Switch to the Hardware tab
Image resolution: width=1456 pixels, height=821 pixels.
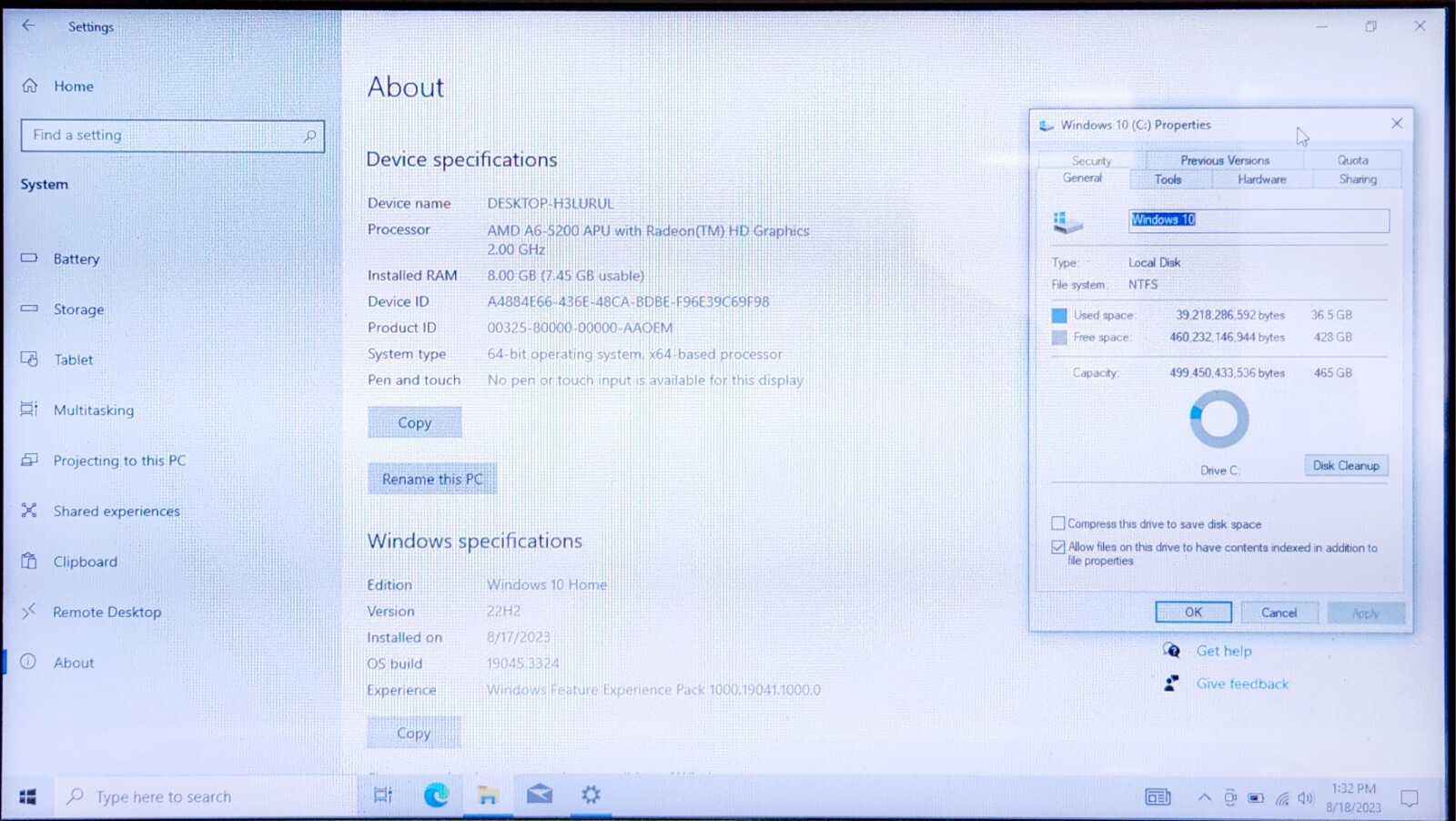1262,179
